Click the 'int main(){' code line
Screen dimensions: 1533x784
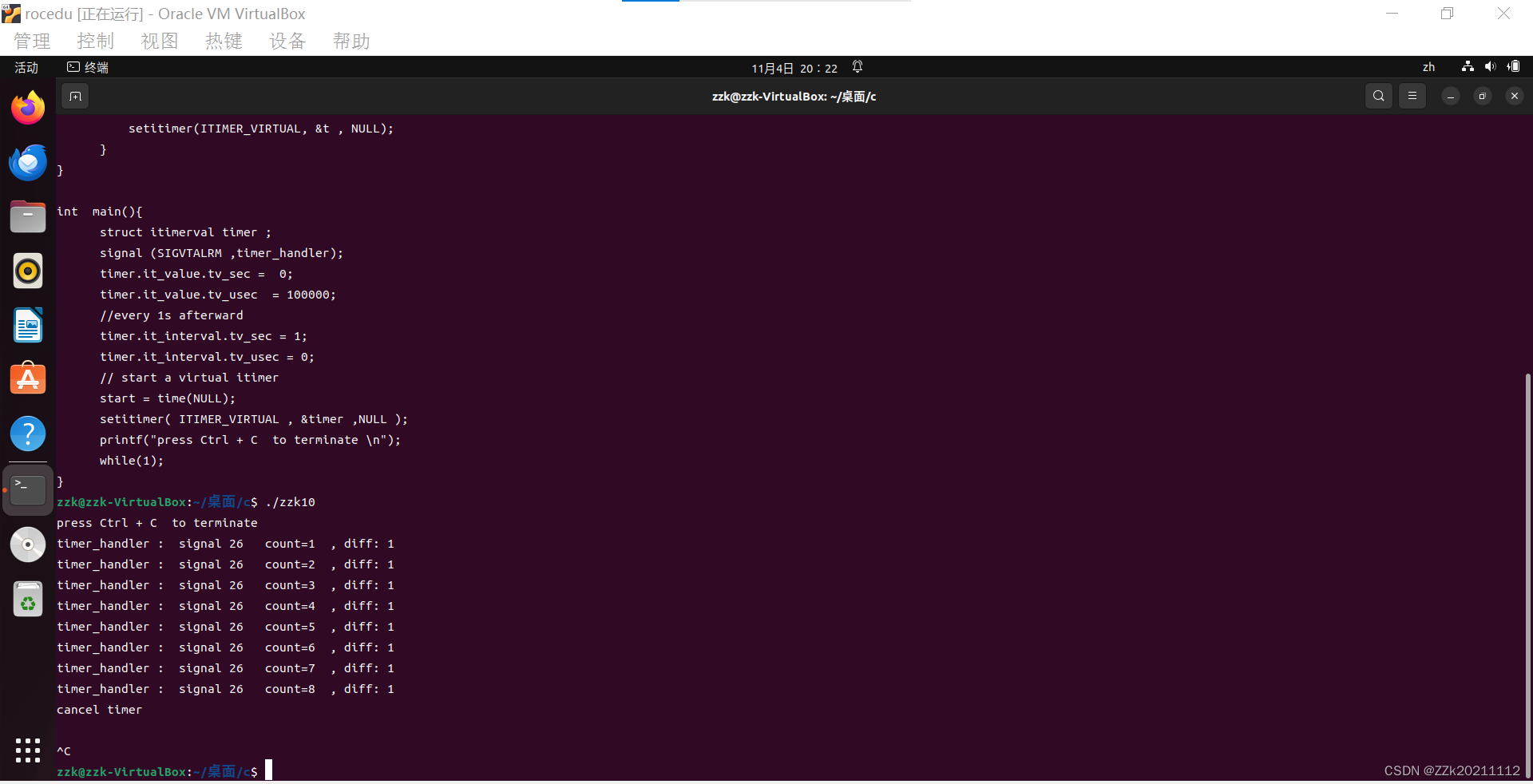click(100, 212)
